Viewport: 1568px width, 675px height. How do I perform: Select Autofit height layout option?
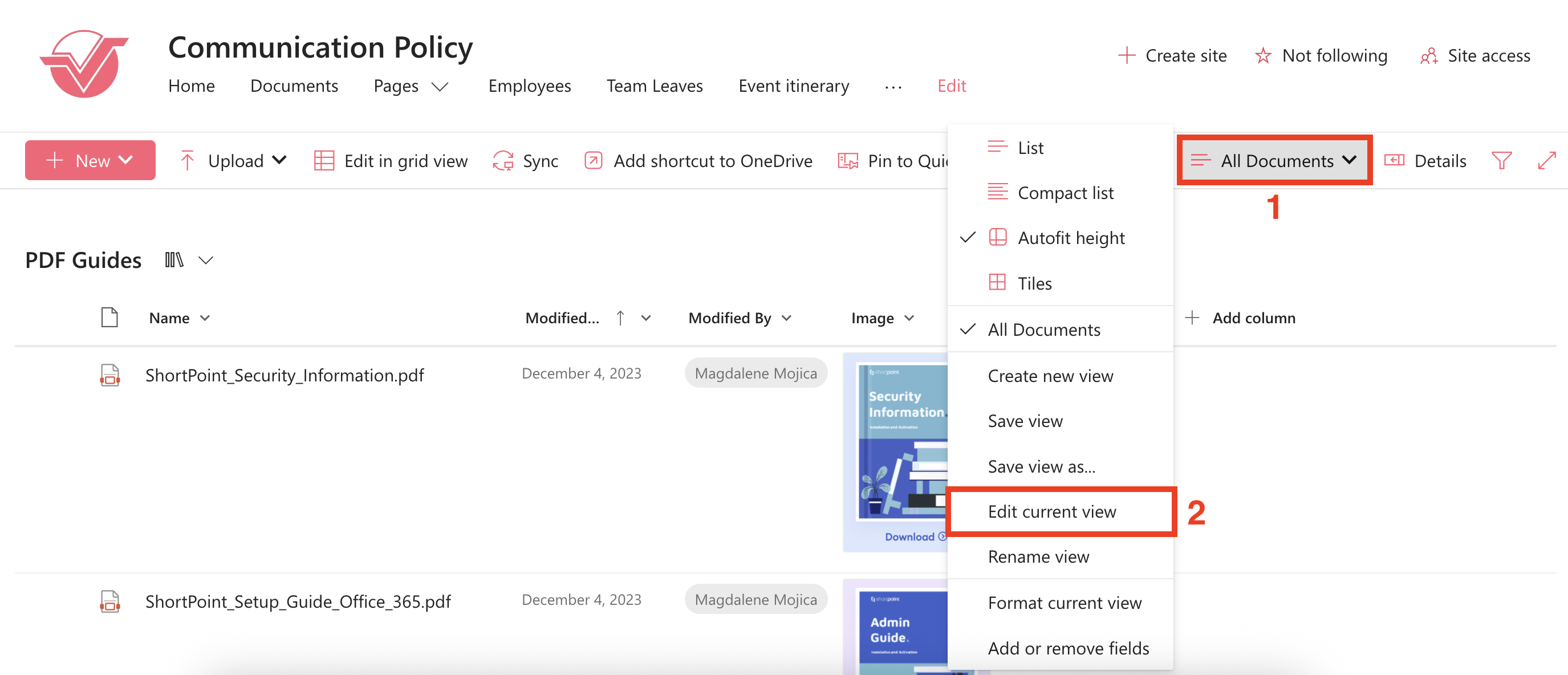1071,238
